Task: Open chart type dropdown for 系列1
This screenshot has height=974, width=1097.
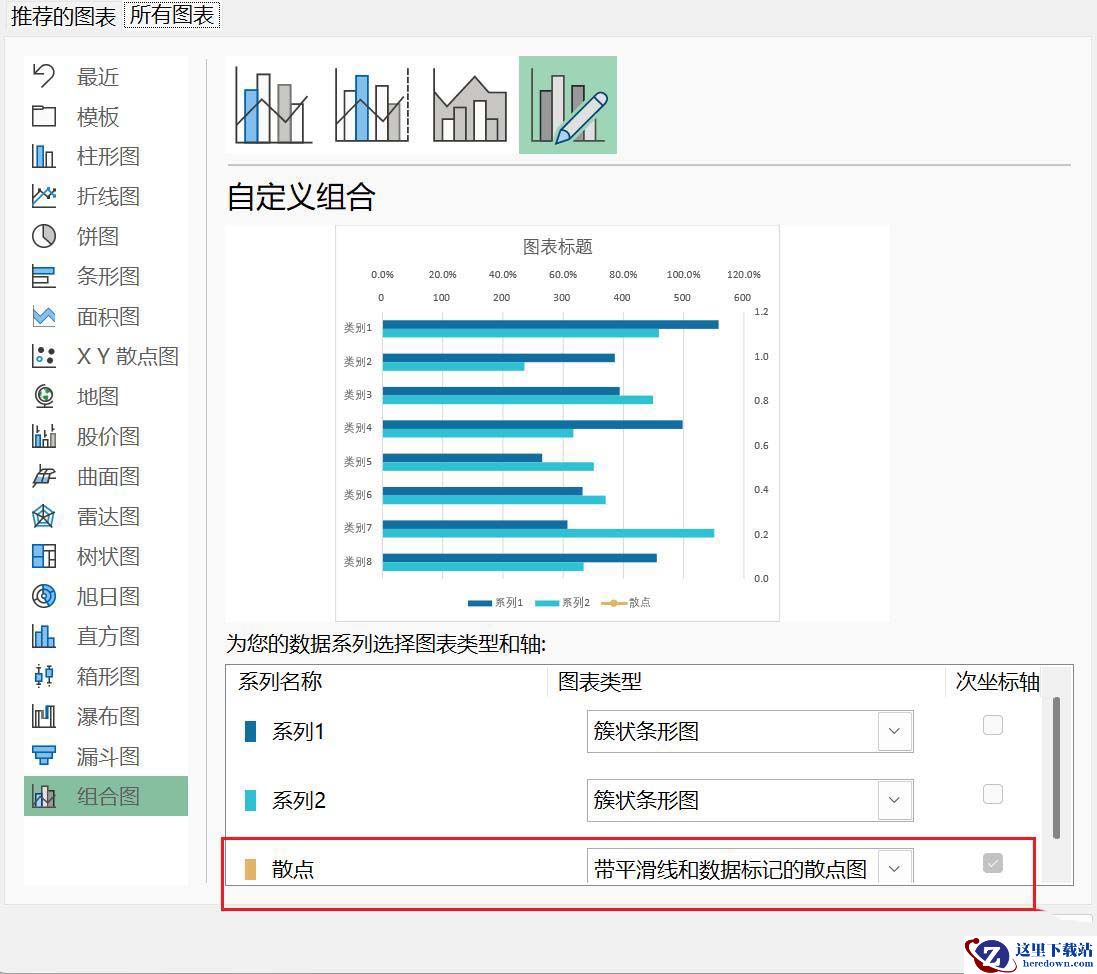Action: point(894,731)
